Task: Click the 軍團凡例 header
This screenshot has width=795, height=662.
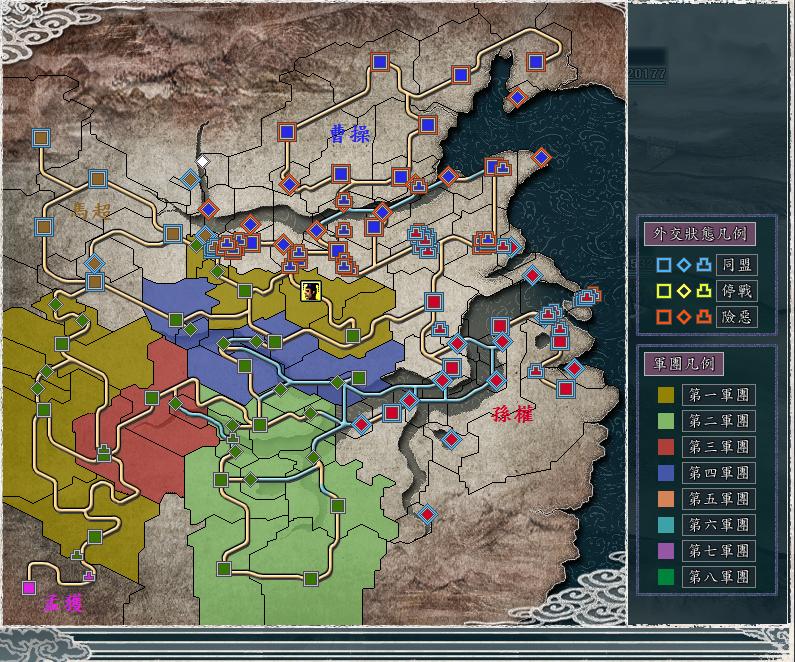Action: [684, 363]
